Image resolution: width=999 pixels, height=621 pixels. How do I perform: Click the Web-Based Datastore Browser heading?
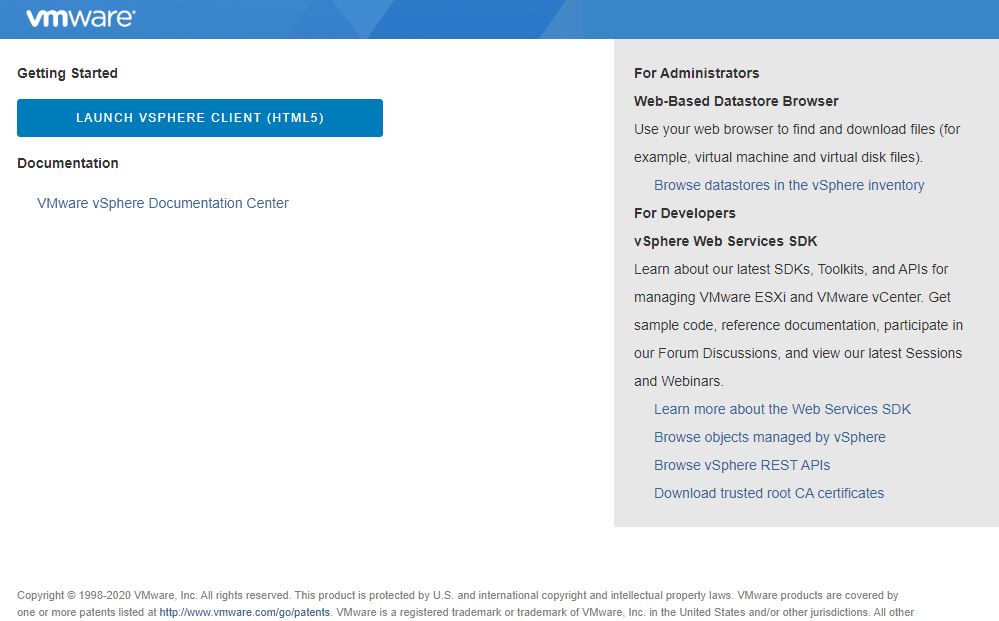tap(736, 101)
